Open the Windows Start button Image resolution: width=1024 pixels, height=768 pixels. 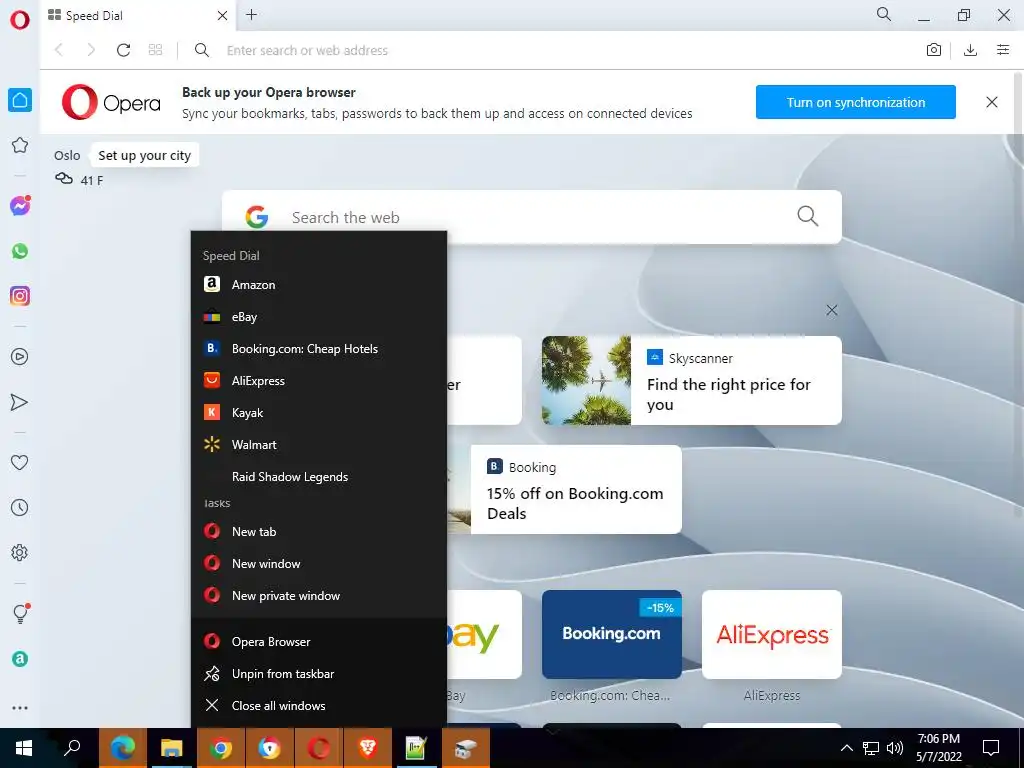coord(24,748)
